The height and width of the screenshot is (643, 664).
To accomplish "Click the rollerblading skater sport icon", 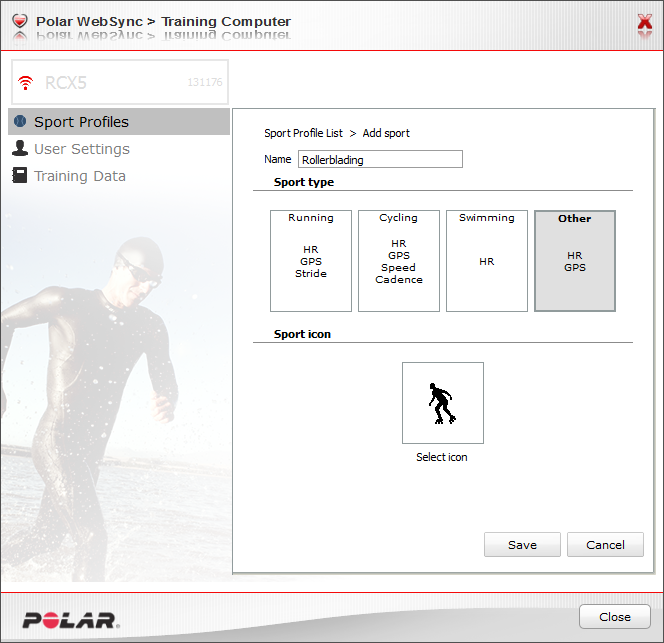I will coord(443,403).
